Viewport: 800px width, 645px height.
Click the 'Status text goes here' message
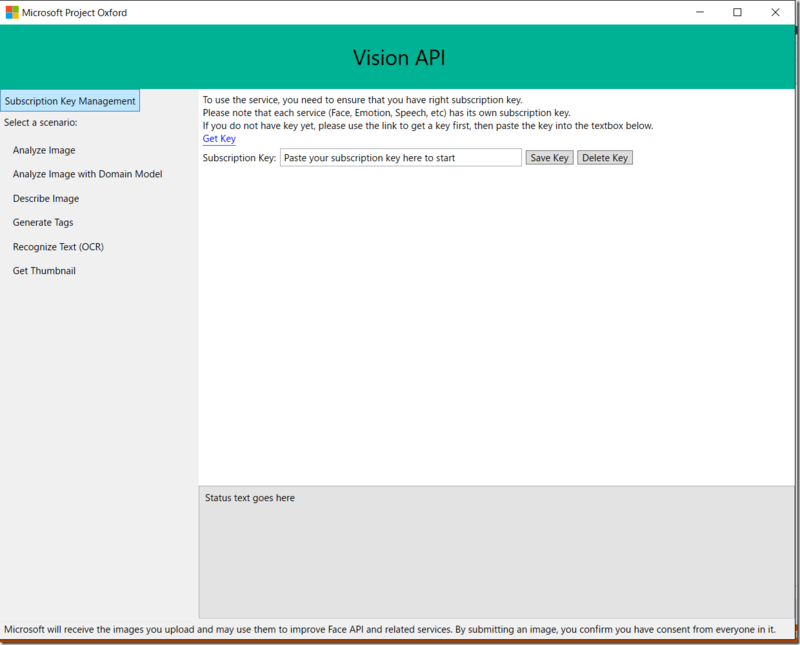(x=249, y=498)
